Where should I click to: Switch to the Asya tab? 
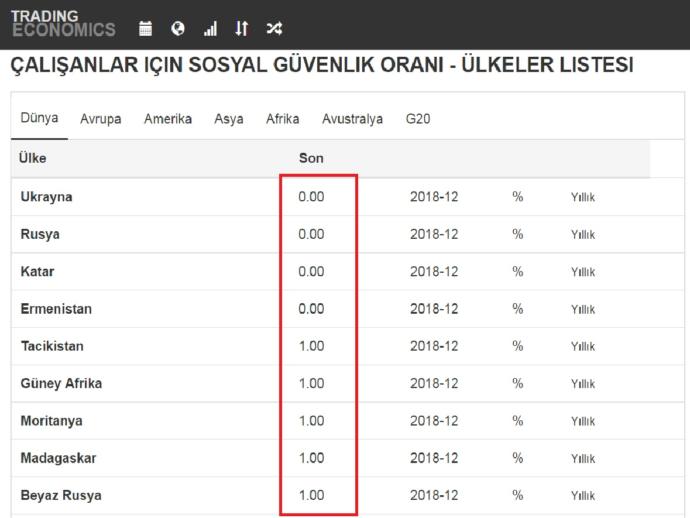pos(229,119)
